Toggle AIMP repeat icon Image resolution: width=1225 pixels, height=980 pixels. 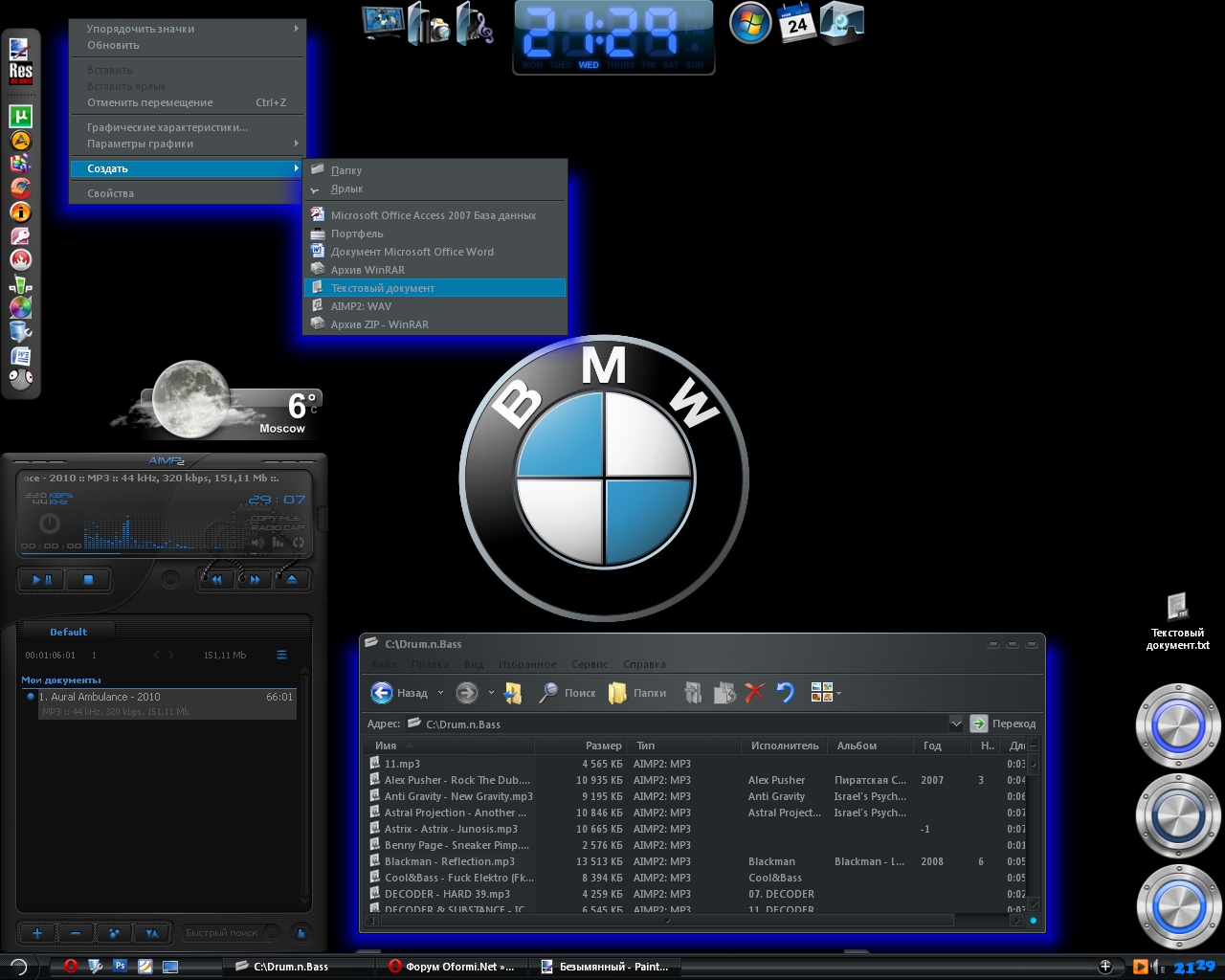click(x=299, y=543)
